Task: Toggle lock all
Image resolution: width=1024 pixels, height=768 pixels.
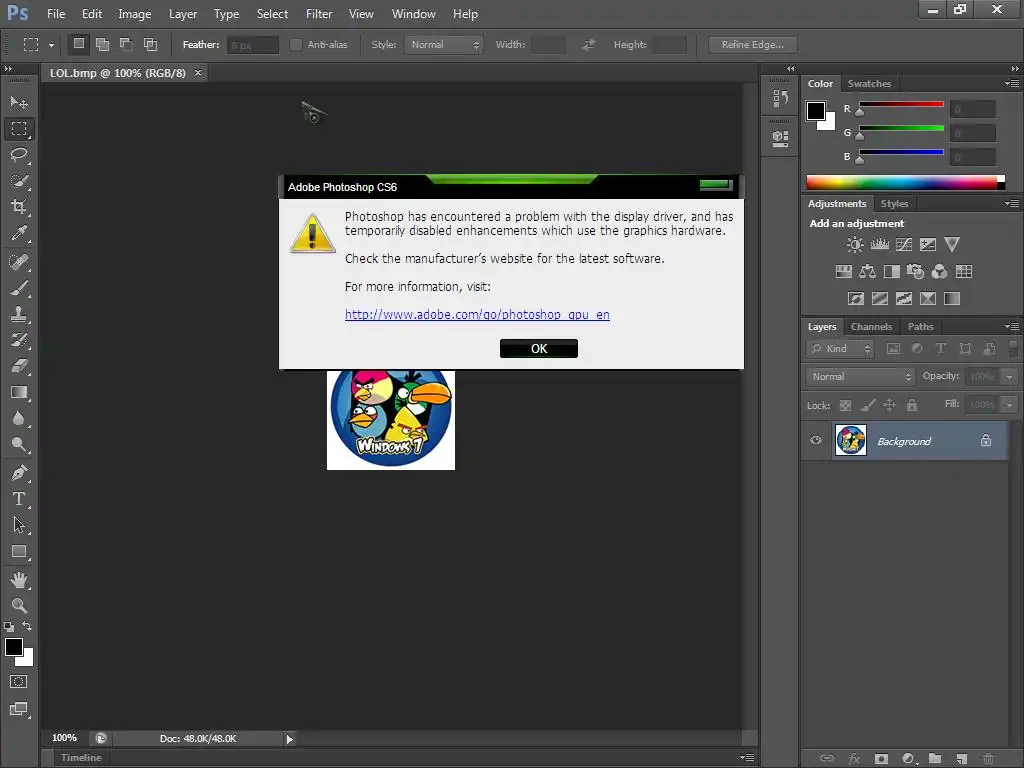Action: click(912, 406)
